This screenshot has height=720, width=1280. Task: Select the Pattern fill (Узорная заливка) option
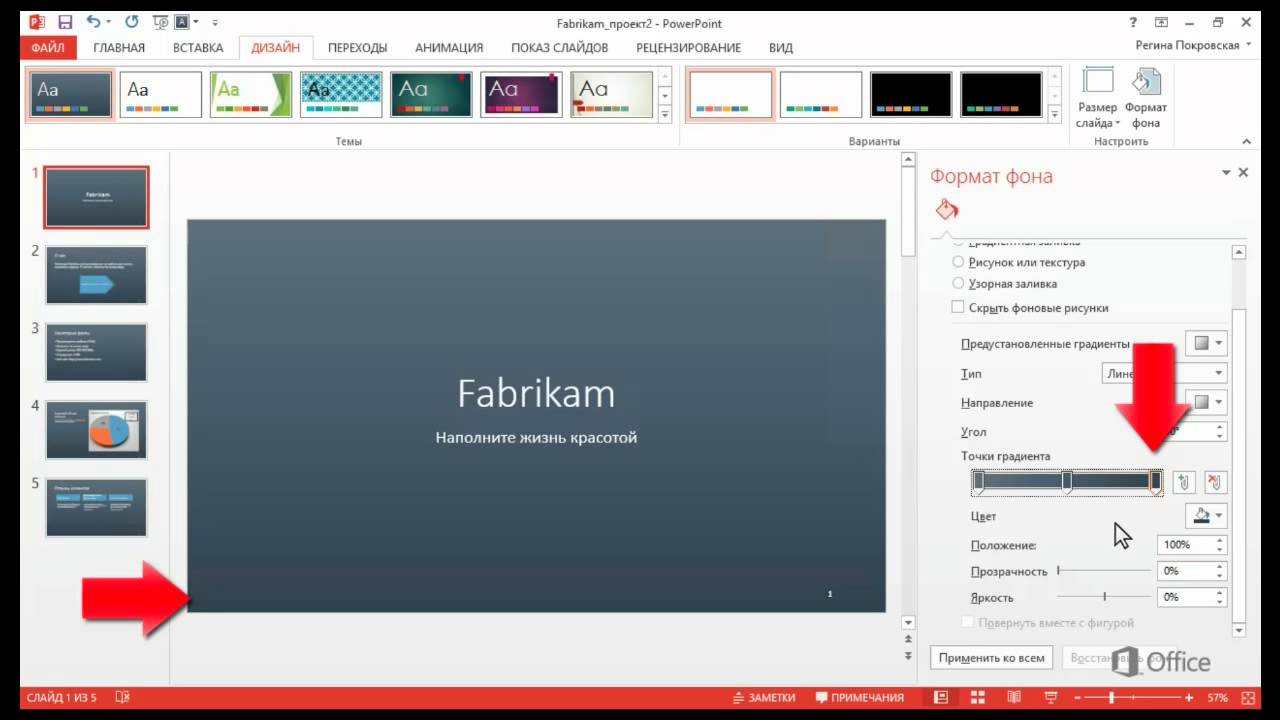[1004, 284]
